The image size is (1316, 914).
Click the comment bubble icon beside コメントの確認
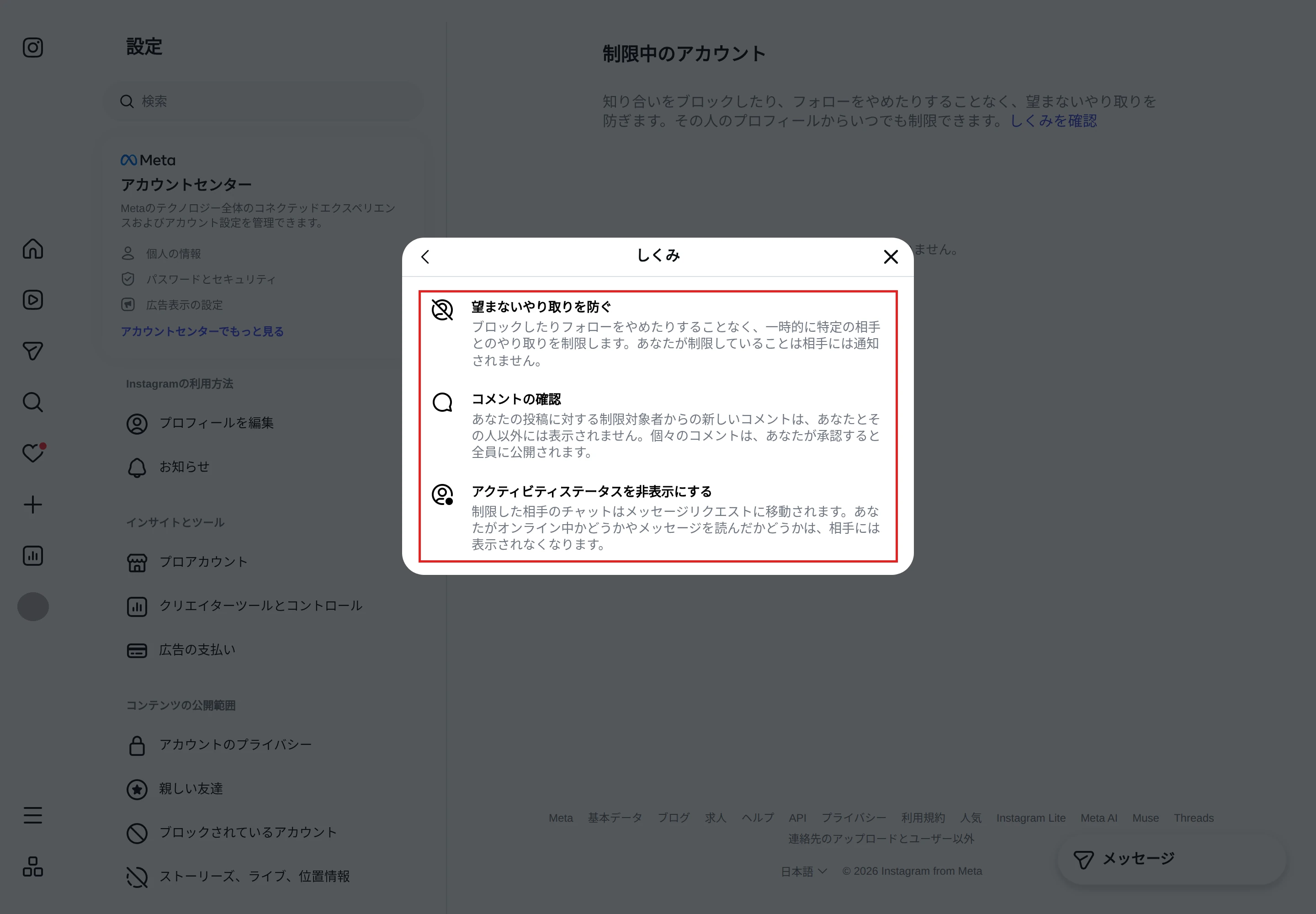[442, 402]
